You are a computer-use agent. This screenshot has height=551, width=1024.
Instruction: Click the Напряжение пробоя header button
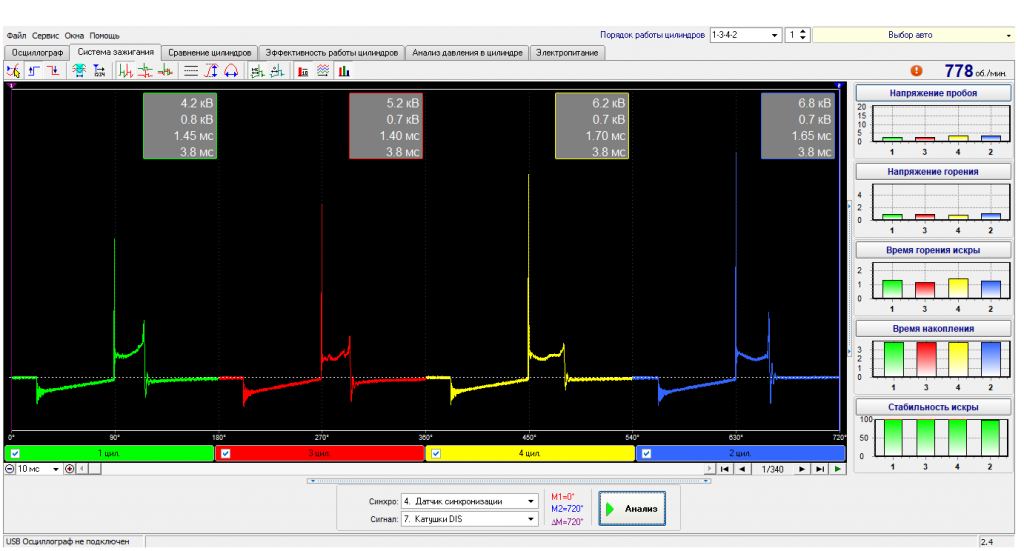tap(933, 93)
